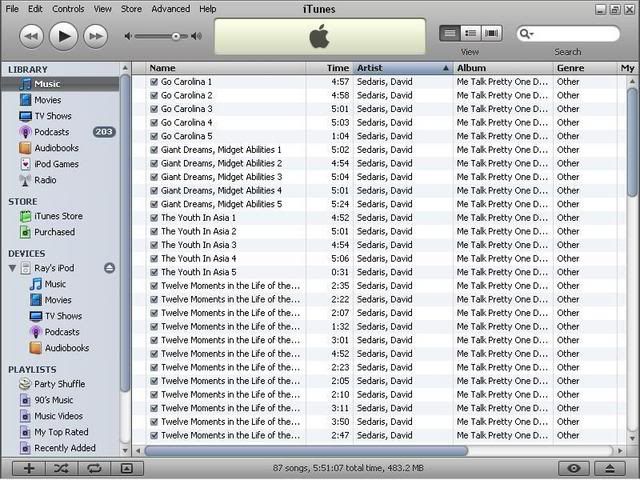640x480 pixels.
Task: Uncheck Giant Dreams, Midget Abilities 5
Action: click(154, 204)
